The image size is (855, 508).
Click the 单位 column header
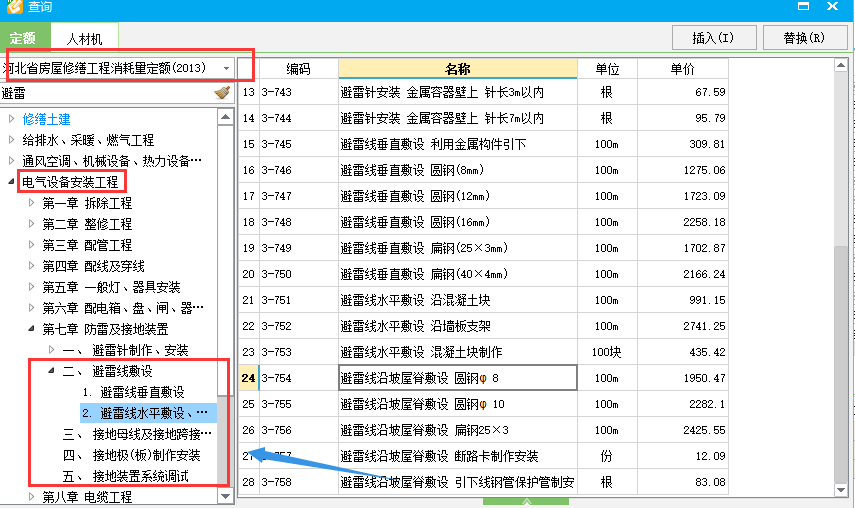607,69
